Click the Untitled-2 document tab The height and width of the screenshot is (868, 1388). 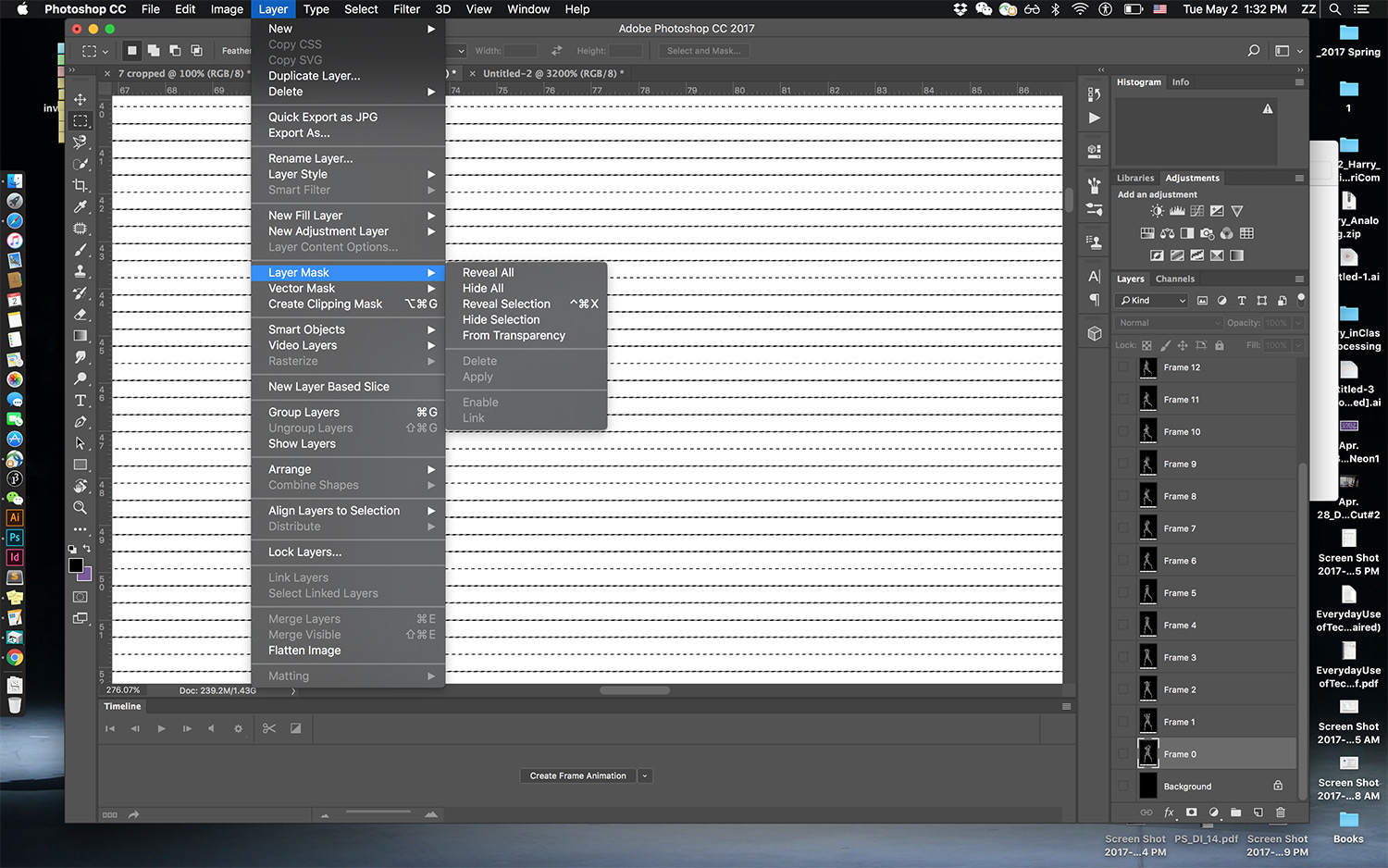pos(553,73)
